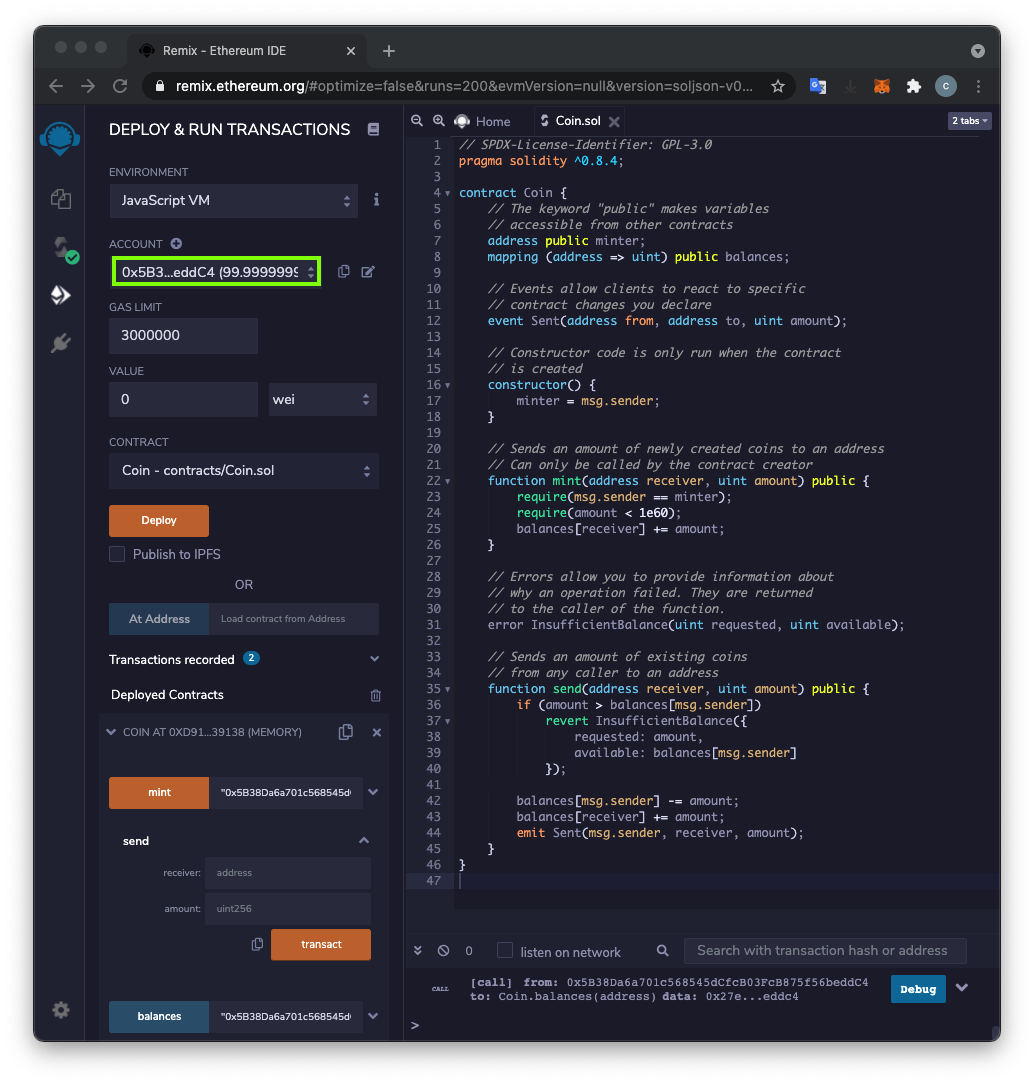
Task: Switch to the Home tab
Action: (483, 121)
